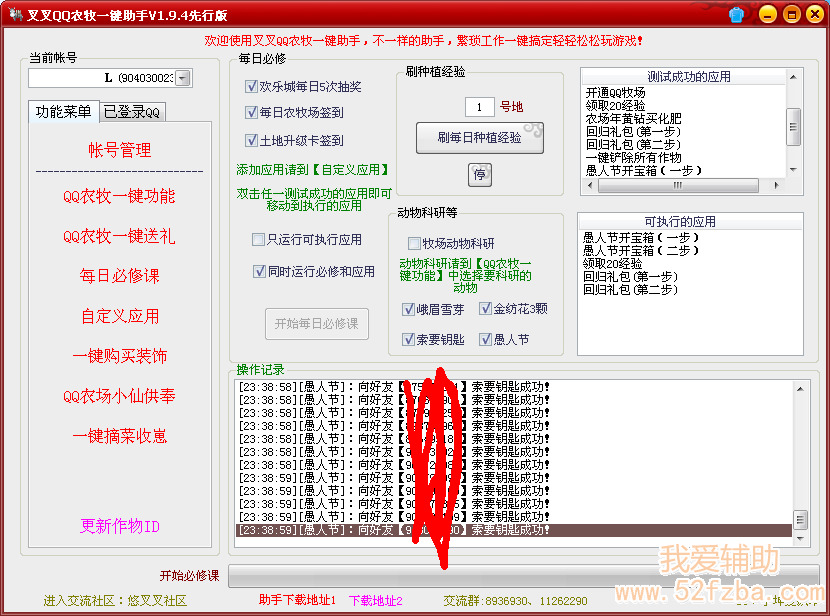Open QQ农牧一键送礼
830x616 pixels.
pyautogui.click(x=119, y=236)
